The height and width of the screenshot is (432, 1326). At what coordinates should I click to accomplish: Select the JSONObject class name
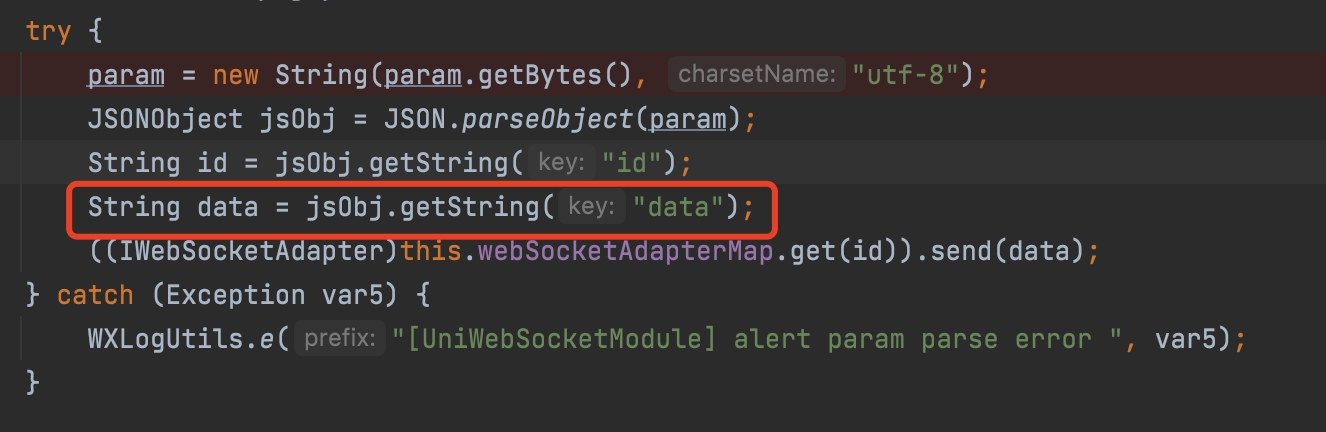[x=165, y=118]
